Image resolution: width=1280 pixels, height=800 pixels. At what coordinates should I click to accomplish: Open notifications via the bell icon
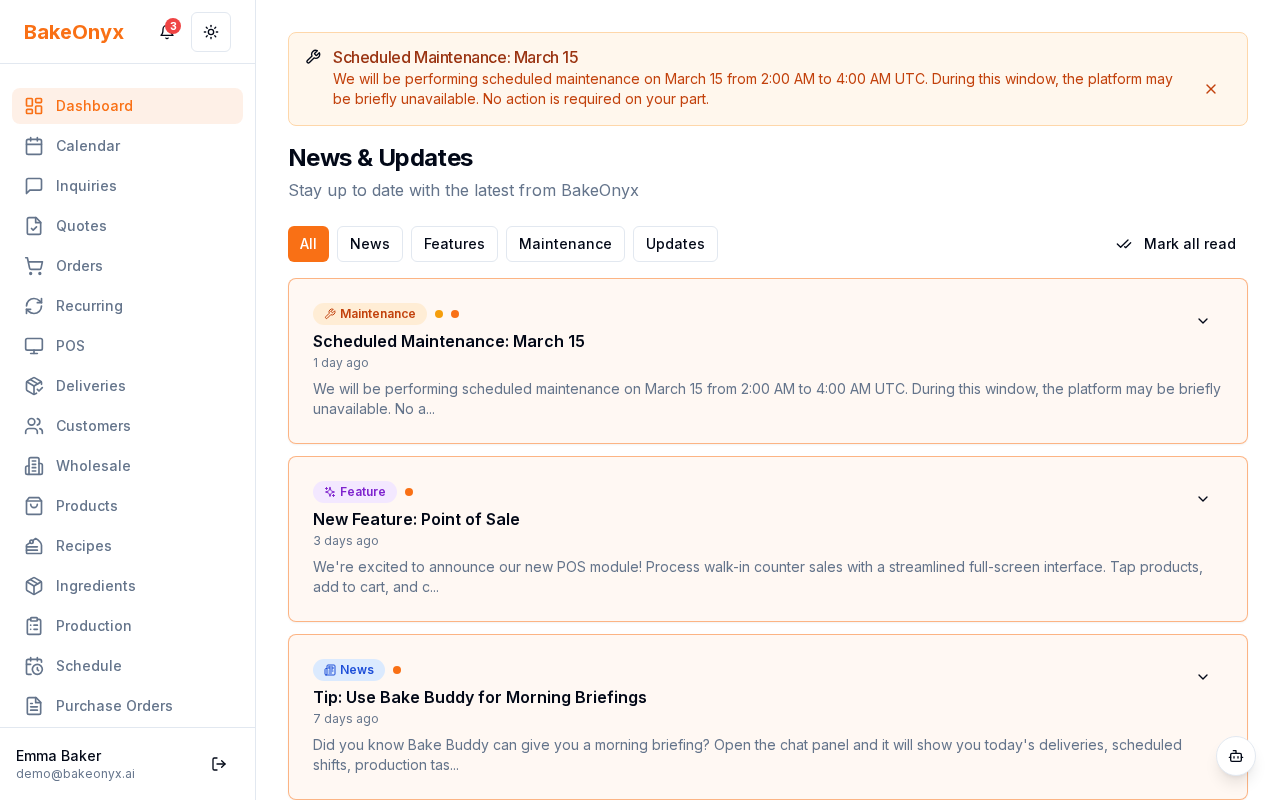point(166,32)
